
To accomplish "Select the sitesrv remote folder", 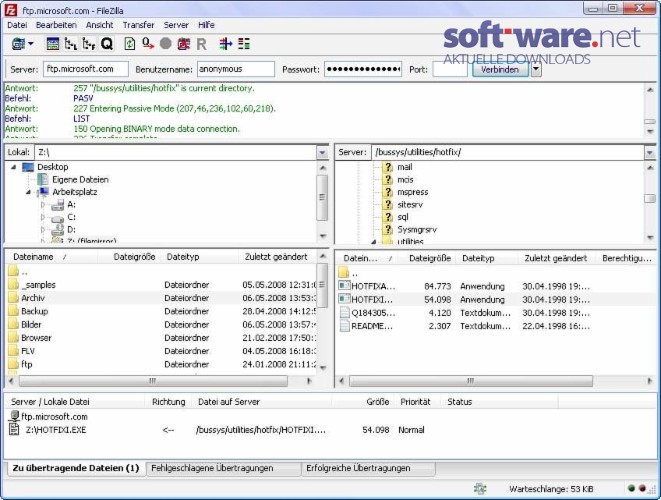I will (x=410, y=204).
